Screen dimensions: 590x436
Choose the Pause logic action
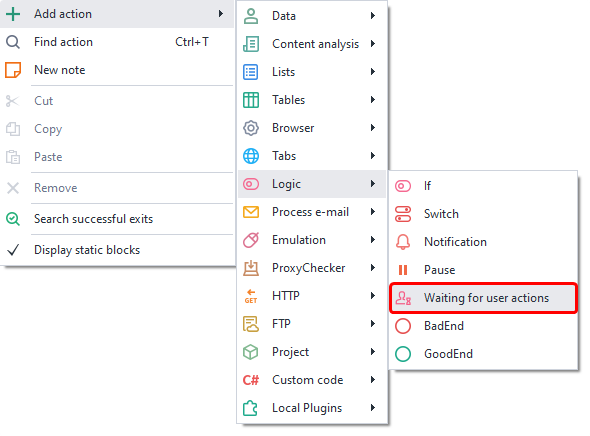pyautogui.click(x=484, y=270)
